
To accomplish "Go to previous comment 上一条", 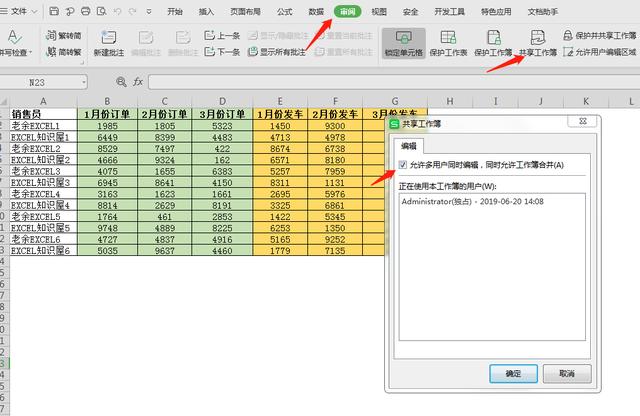I will (222, 36).
